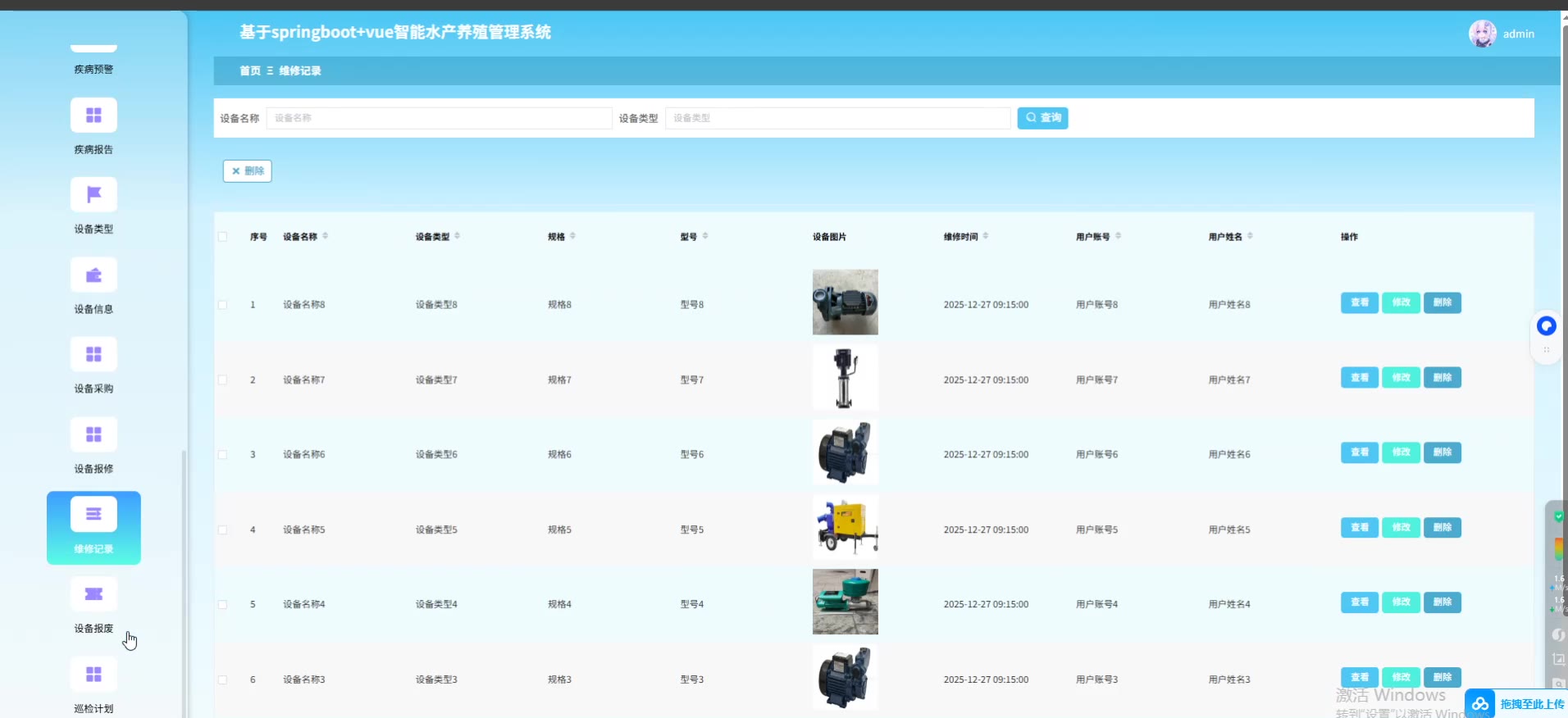Go to 首页 in the breadcrumb
1568x718 pixels.
click(249, 71)
